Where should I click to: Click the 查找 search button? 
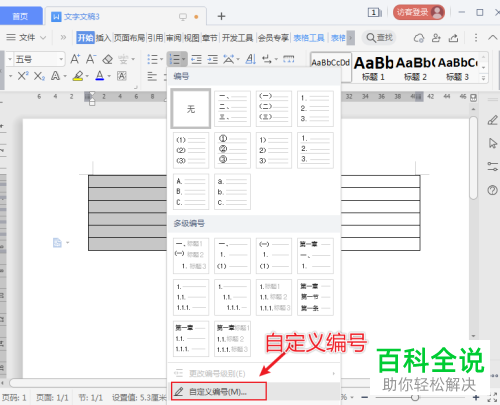(x=380, y=38)
